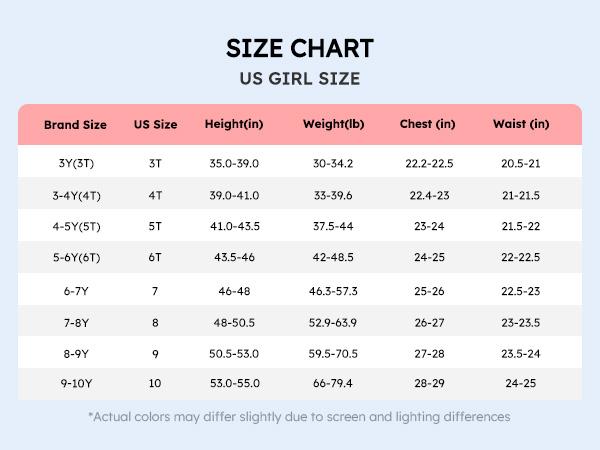Select the US Size column header
This screenshot has height=450, width=600.
pyautogui.click(x=155, y=125)
